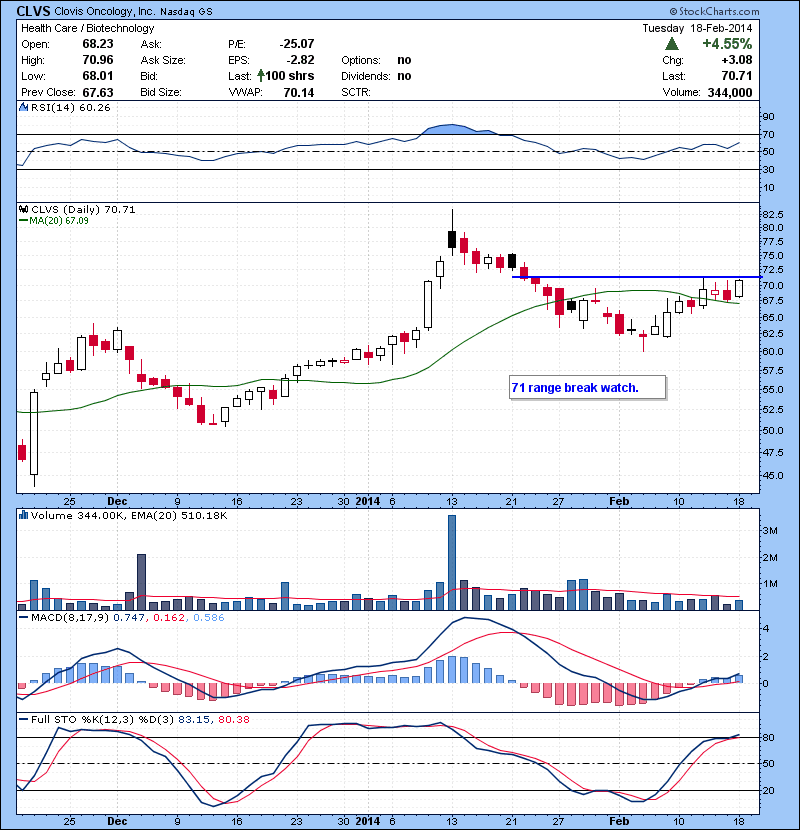Click the Volume value 344,000
Viewport: 800px width, 830px height.
[730, 93]
